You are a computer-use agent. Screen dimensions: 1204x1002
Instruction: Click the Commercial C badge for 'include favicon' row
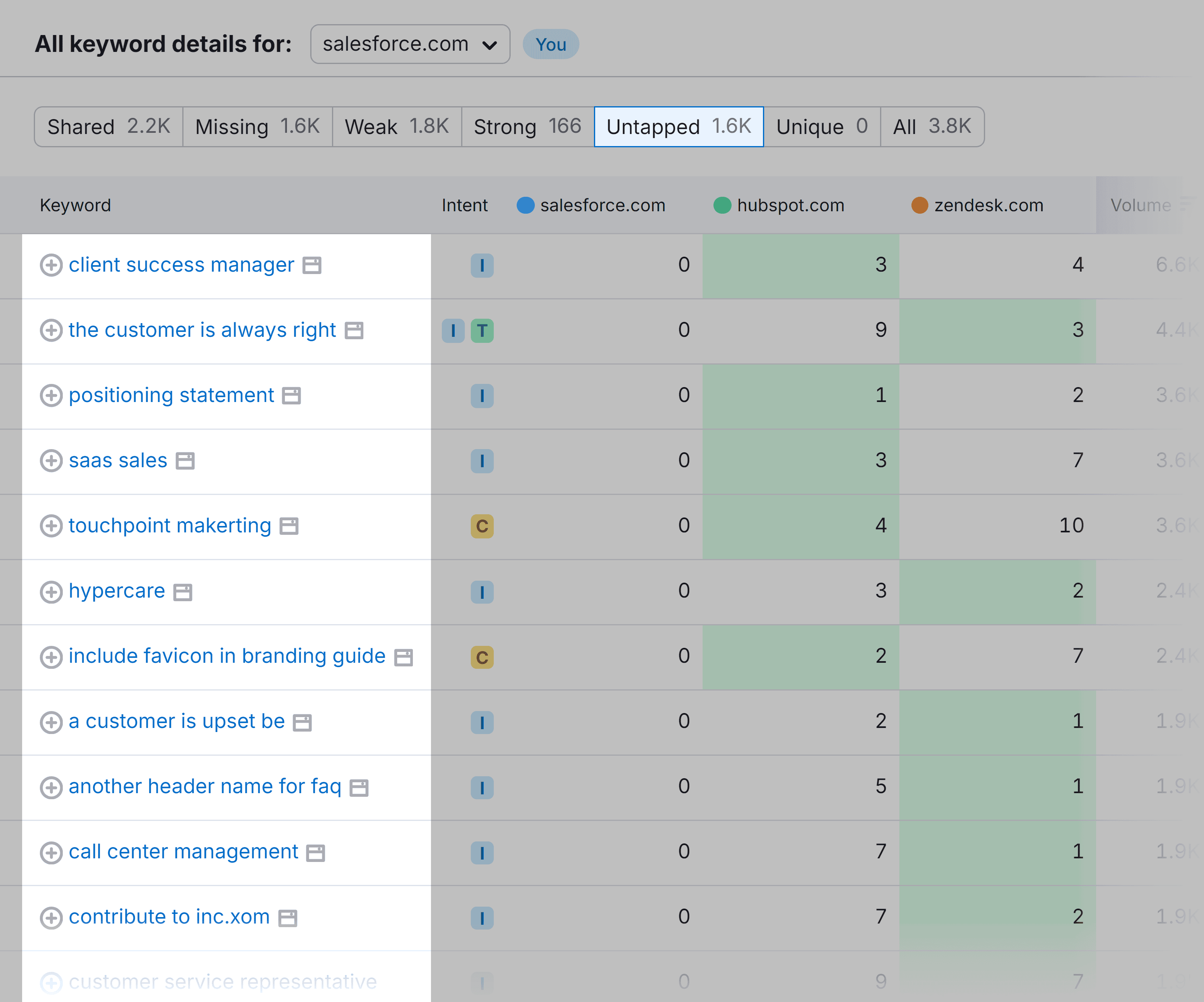pos(482,657)
